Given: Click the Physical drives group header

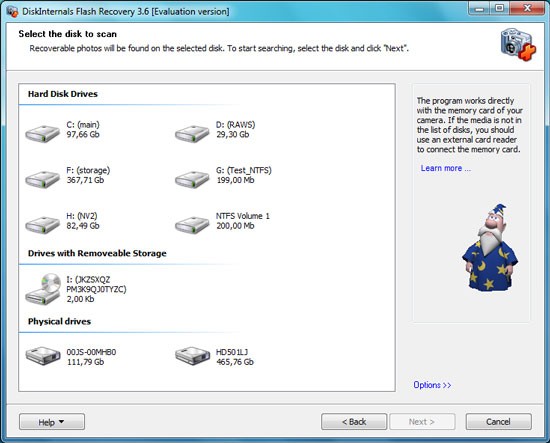Looking at the screenshot, I should [x=59, y=321].
